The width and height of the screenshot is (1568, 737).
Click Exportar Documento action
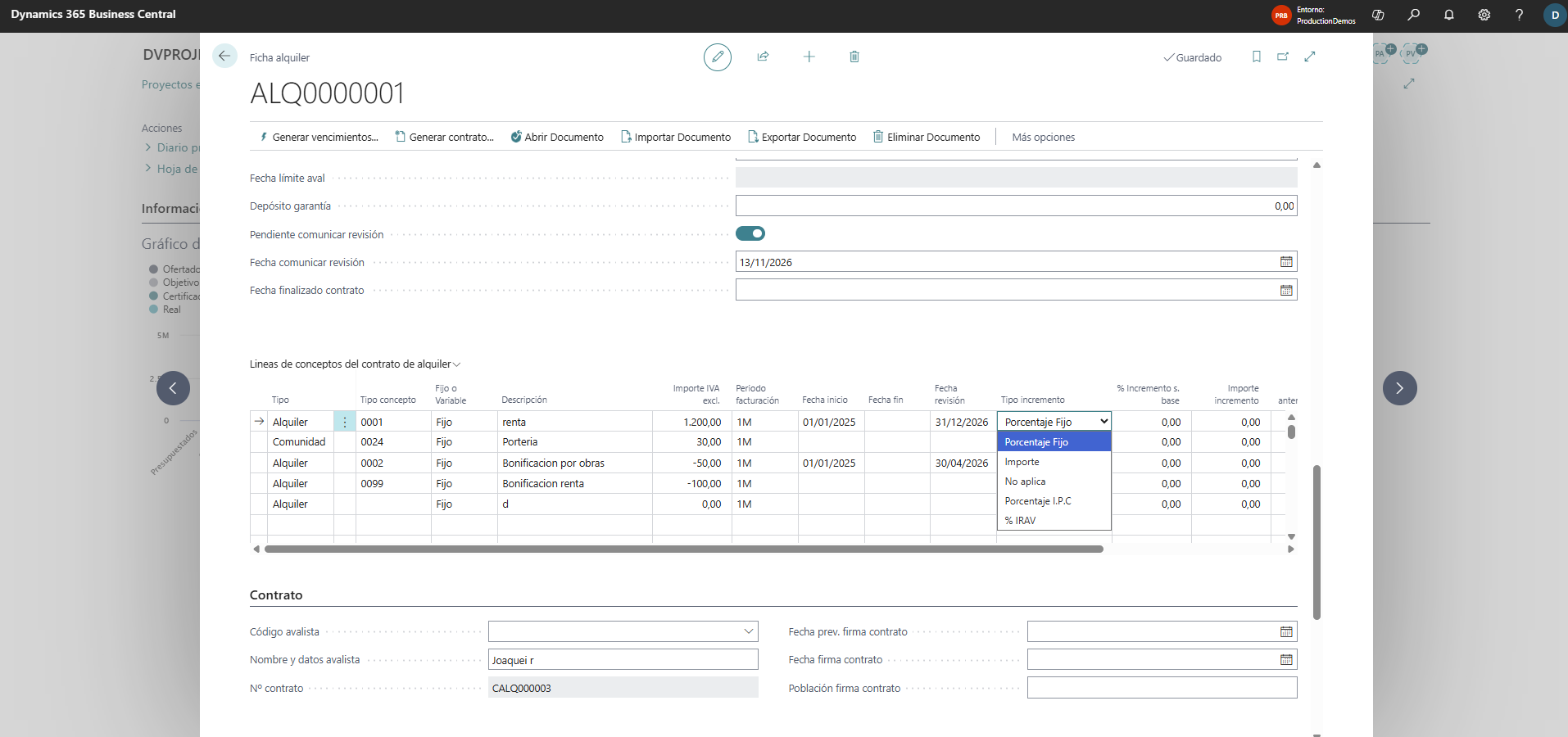tap(802, 137)
